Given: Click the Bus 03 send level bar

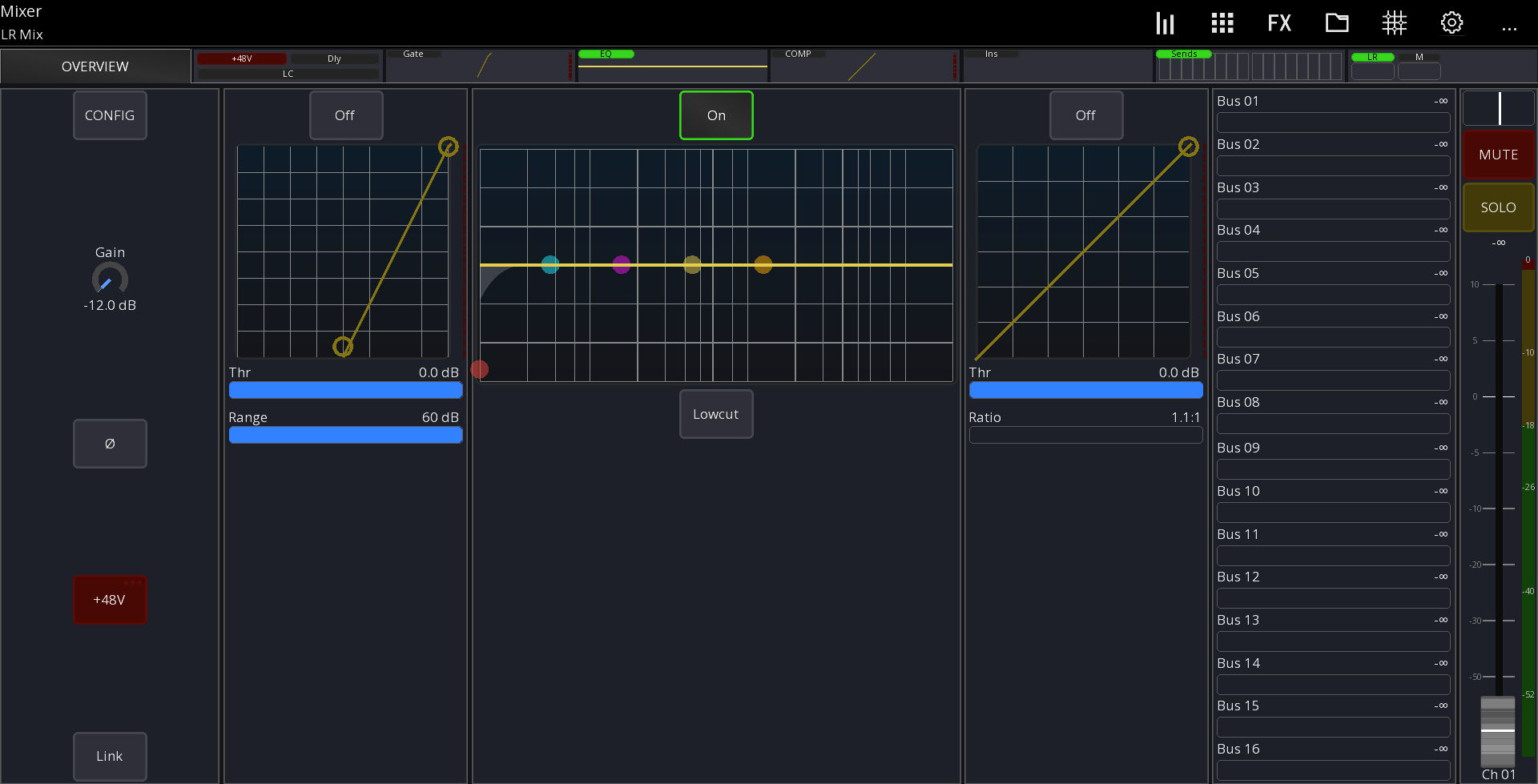Looking at the screenshot, I should (x=1334, y=209).
